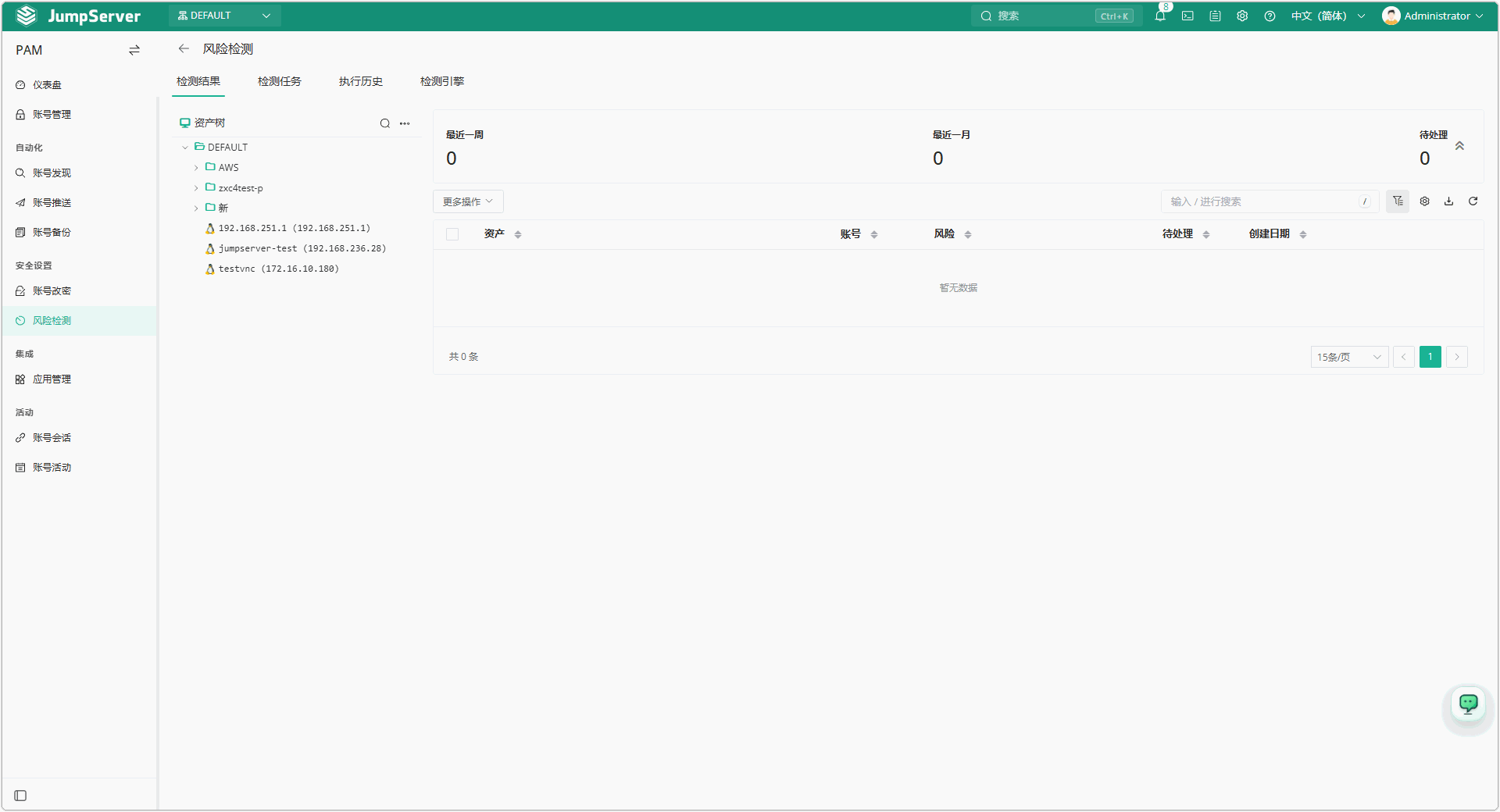The image size is (1500, 812).
Task: Open the notifications bell icon
Action: click(1160, 16)
